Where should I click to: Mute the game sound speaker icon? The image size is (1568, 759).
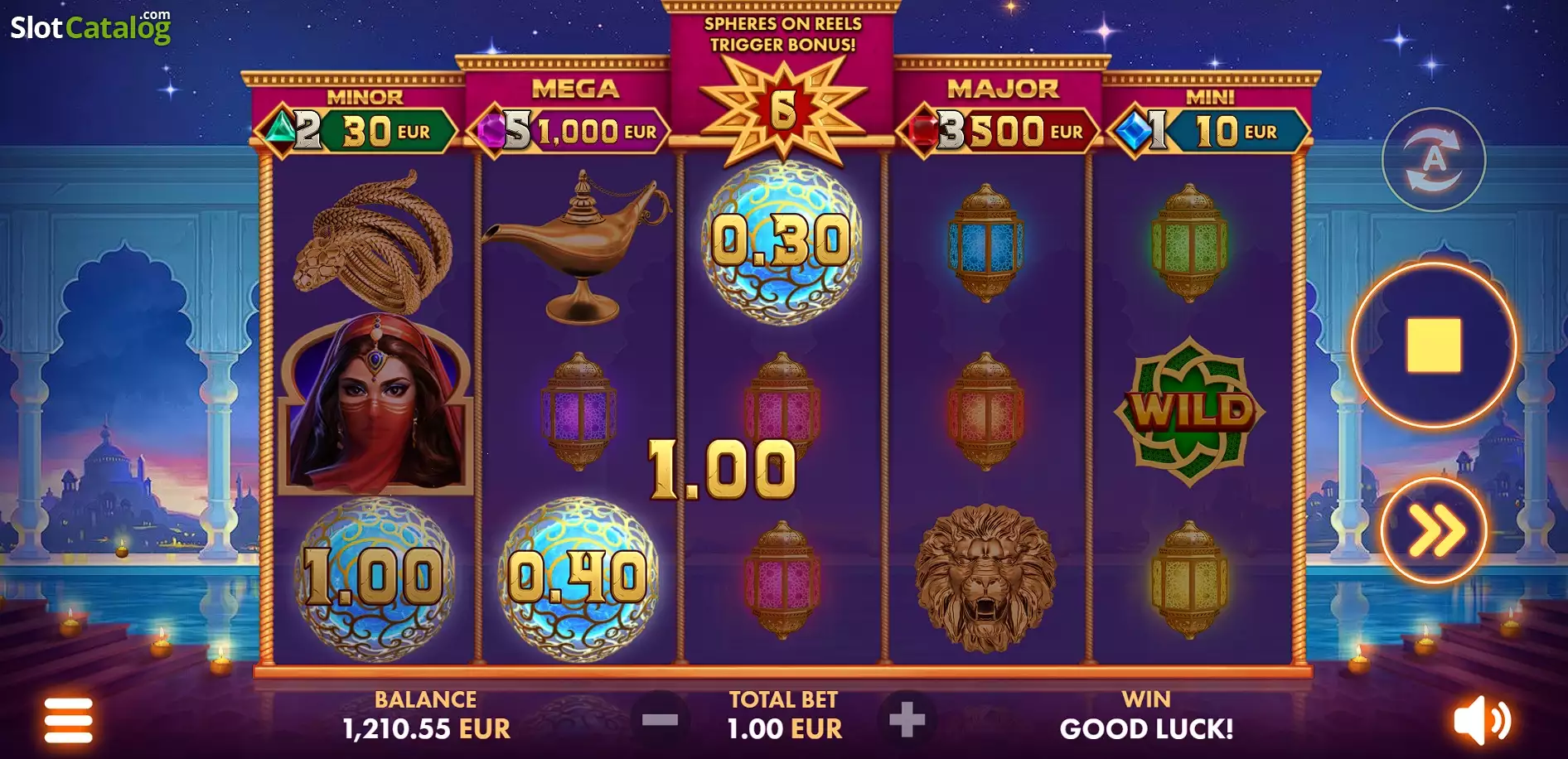pos(1482,720)
